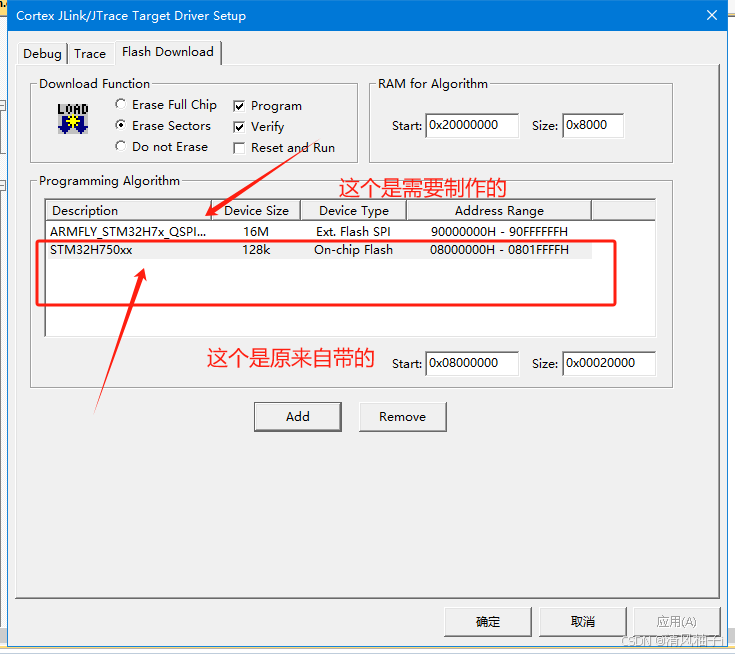The image size is (735, 654).
Task: Open the Trace tab
Action: (x=90, y=54)
